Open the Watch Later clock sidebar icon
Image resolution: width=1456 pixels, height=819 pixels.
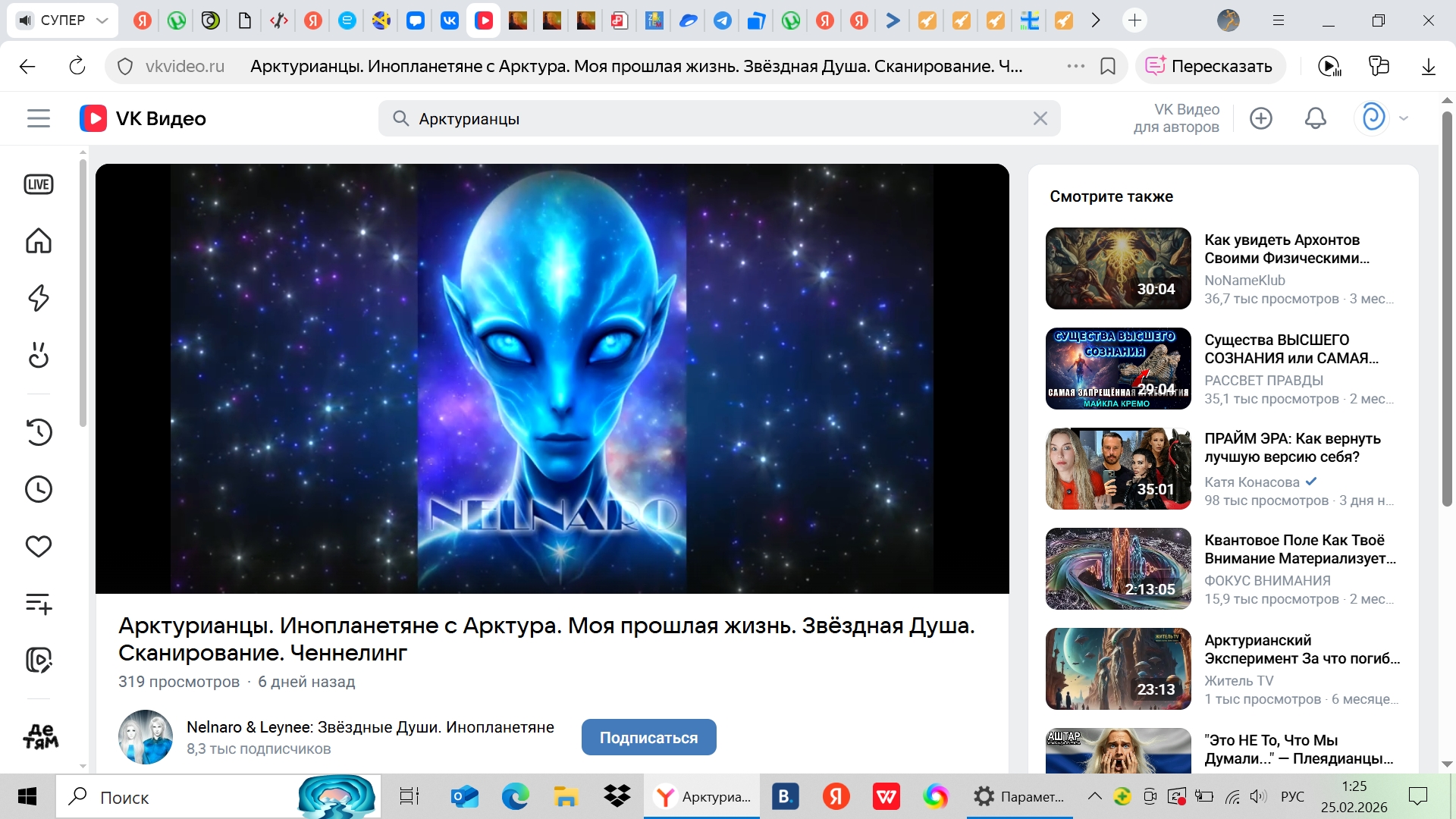[x=39, y=489]
